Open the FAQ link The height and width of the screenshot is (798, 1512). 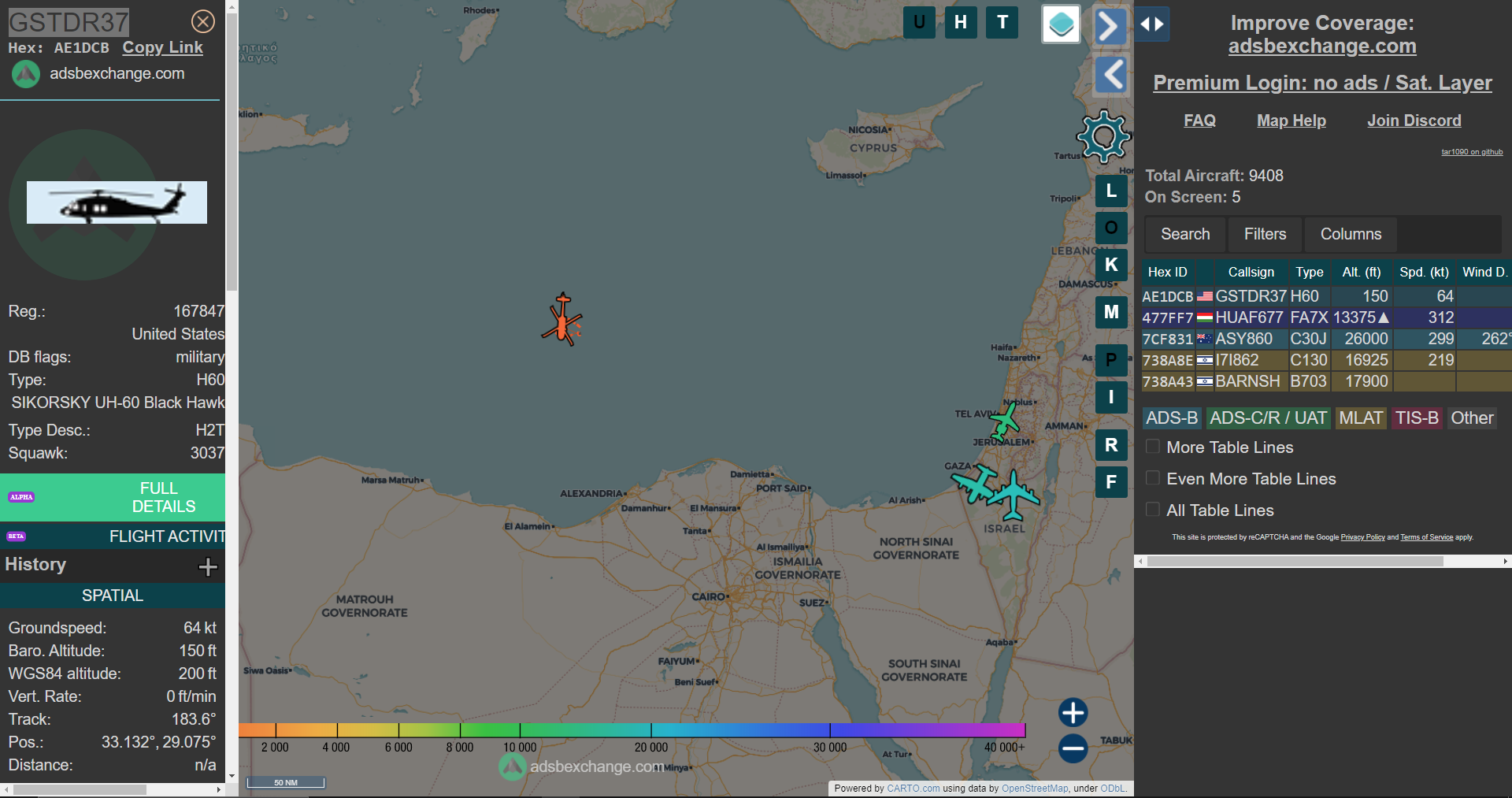[x=1199, y=121]
